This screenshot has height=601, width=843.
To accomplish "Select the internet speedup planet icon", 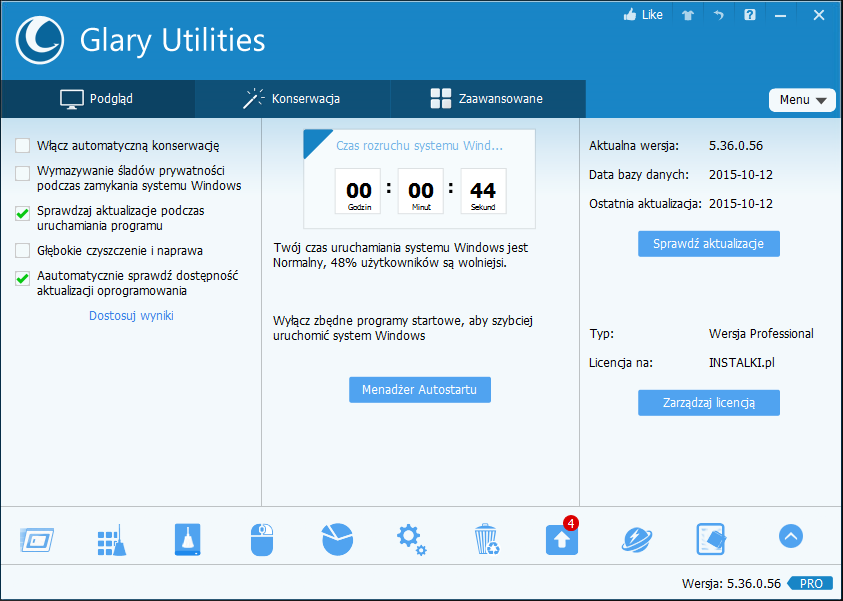I will pyautogui.click(x=636, y=538).
